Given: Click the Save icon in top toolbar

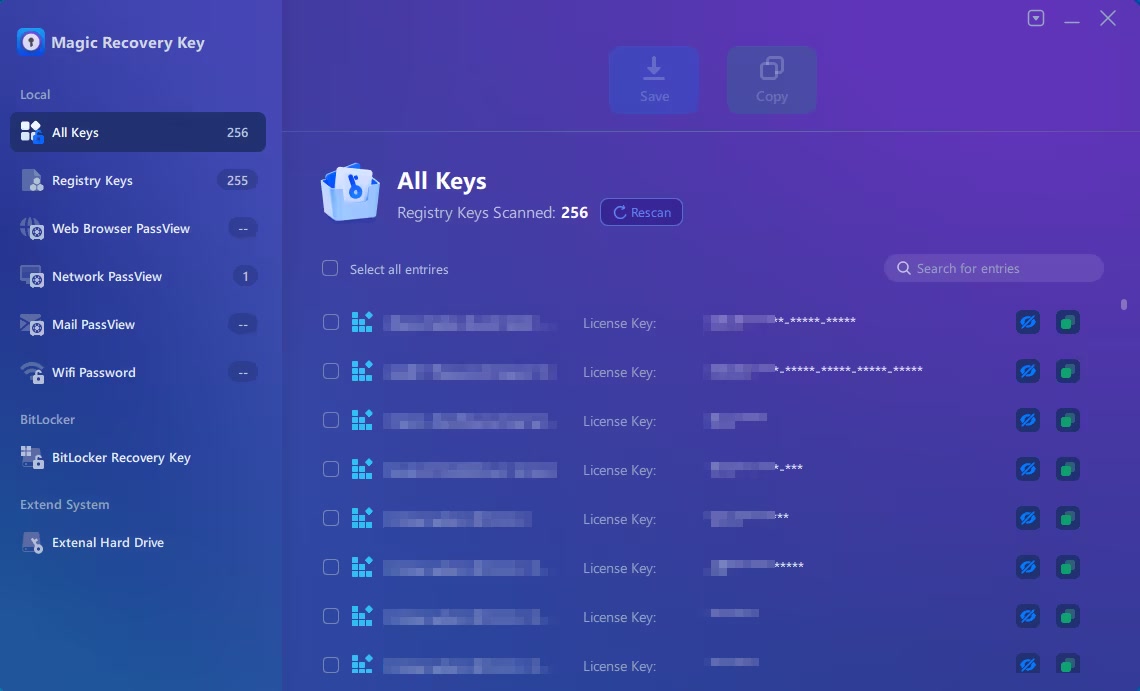Looking at the screenshot, I should (x=654, y=79).
